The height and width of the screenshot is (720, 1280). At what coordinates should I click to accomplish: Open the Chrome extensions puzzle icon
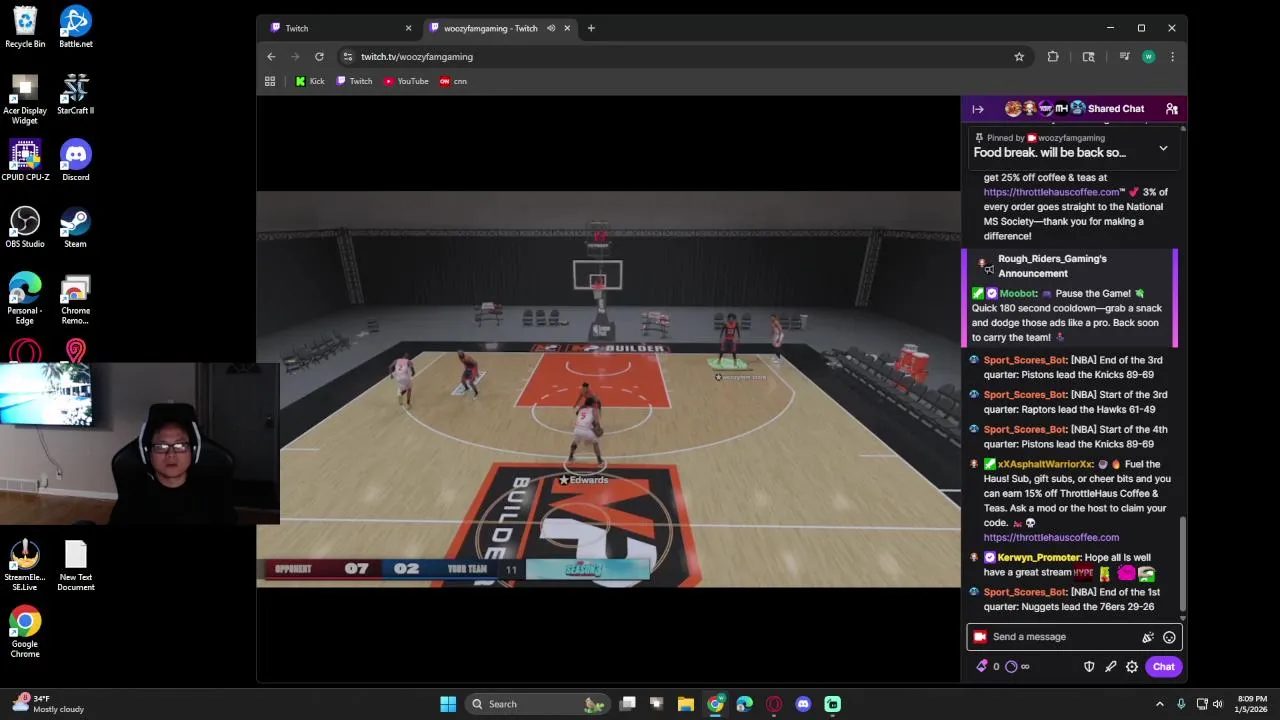[1053, 57]
